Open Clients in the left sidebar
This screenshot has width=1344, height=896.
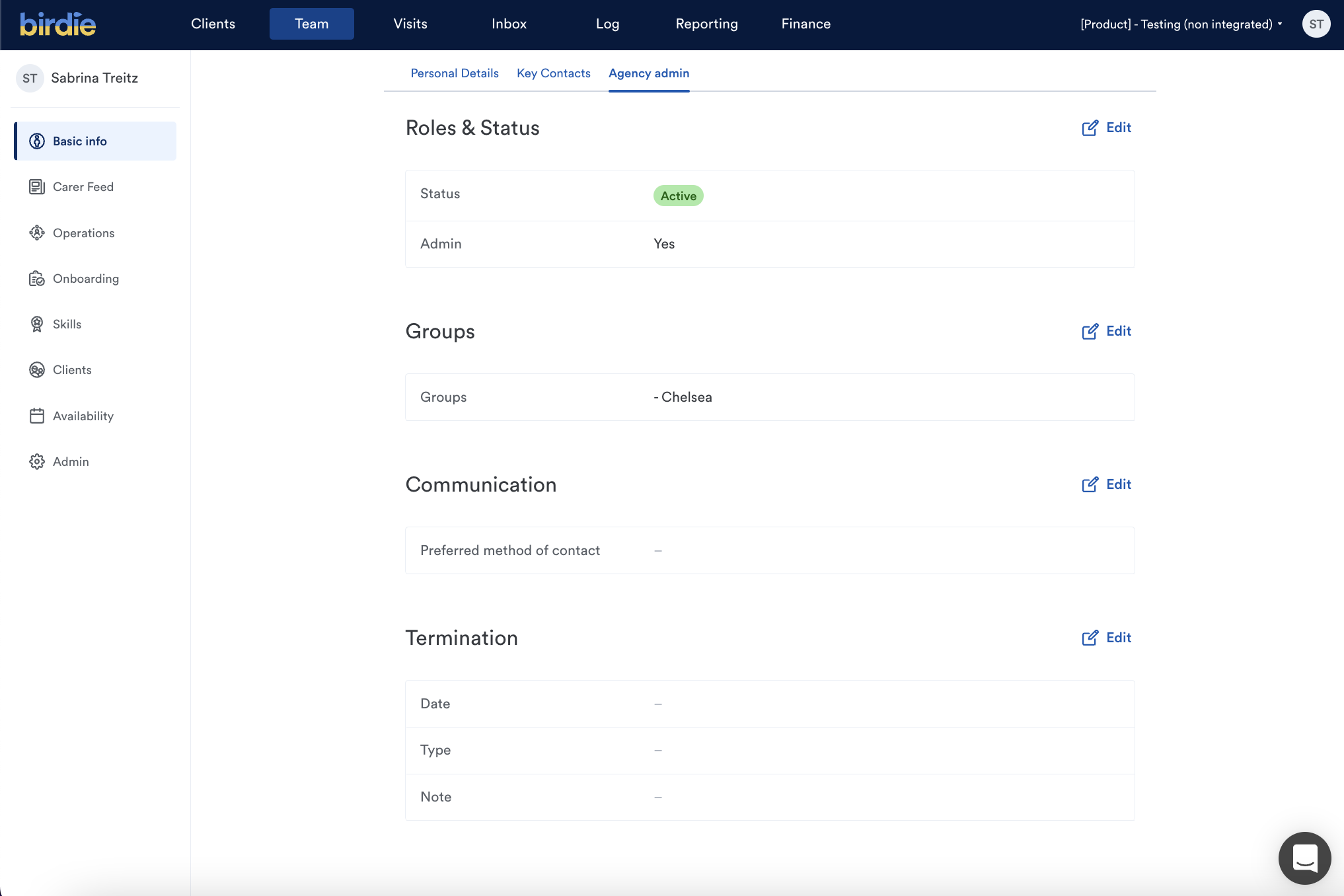(x=95, y=370)
